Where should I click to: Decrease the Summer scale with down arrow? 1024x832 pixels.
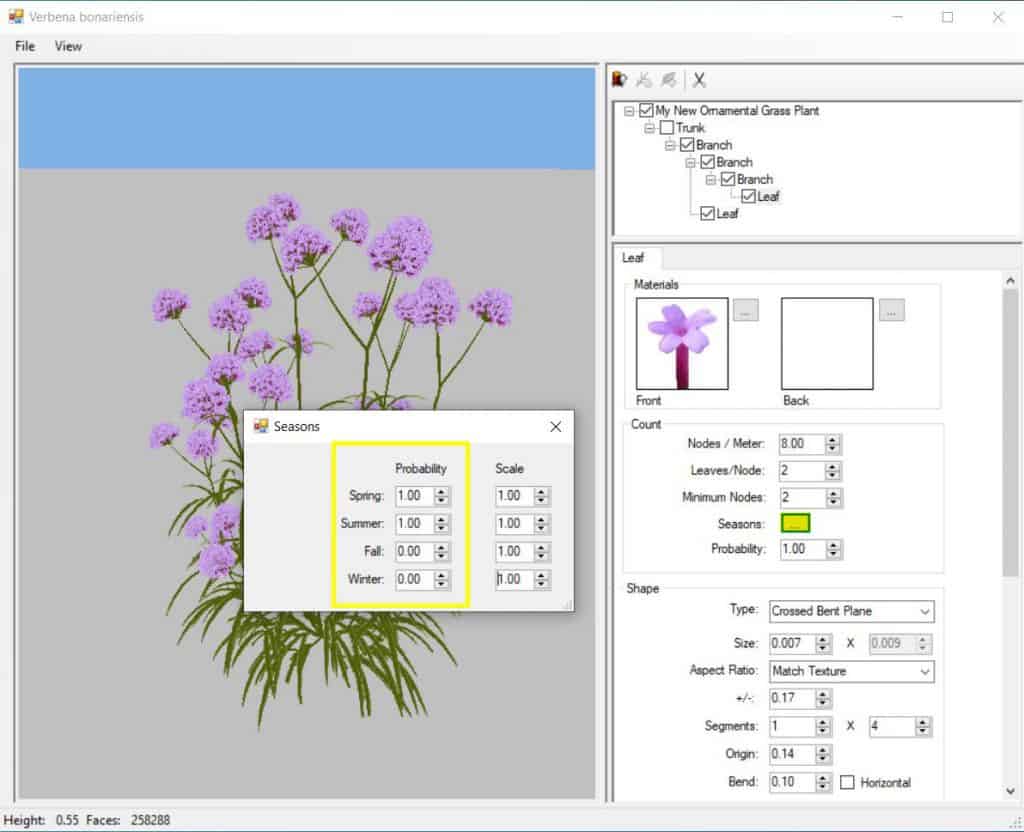coord(541,528)
